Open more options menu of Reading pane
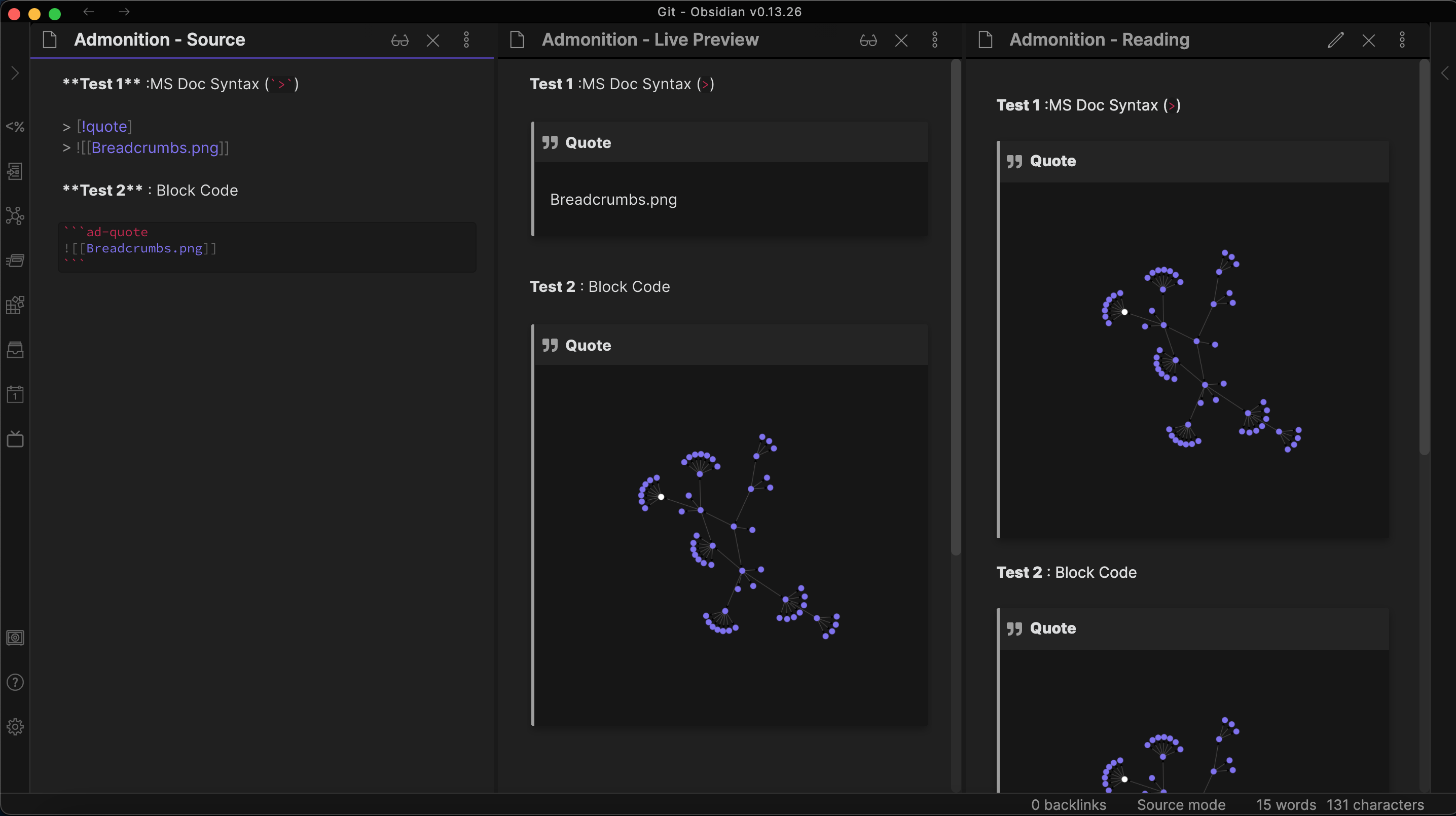Image resolution: width=1456 pixels, height=816 pixels. coord(1402,40)
